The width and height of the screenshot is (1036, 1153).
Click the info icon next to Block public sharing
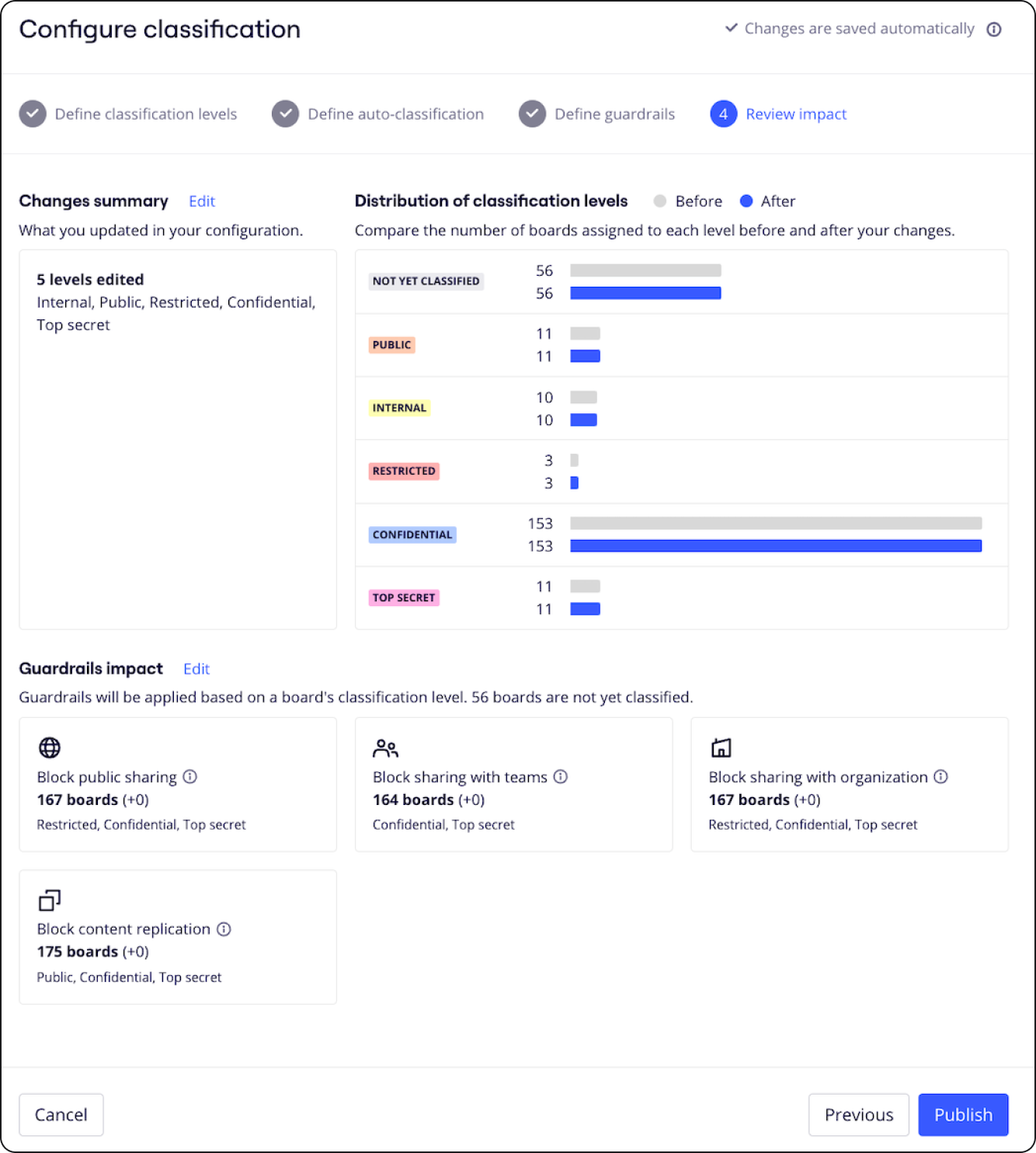tap(191, 777)
